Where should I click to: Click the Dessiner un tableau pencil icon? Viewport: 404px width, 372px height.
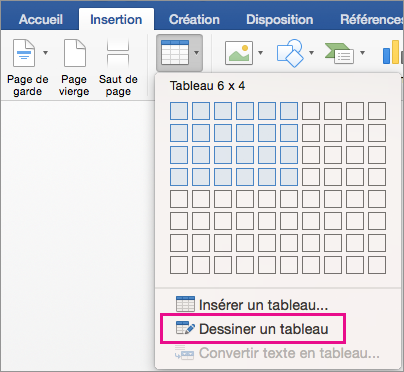point(185,328)
